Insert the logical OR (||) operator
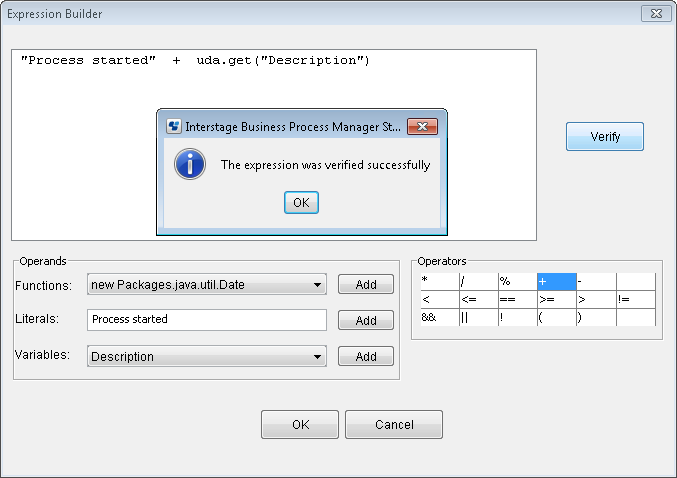The width and height of the screenshot is (677, 478). point(479,317)
